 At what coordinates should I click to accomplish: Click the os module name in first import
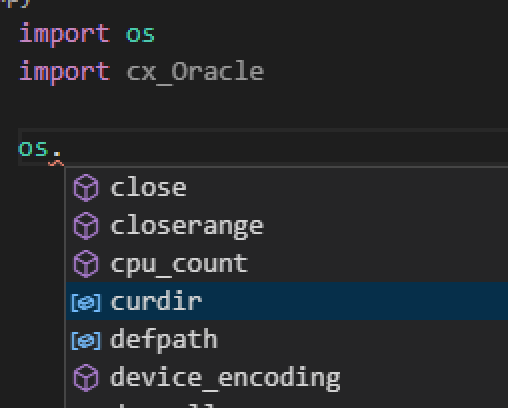pos(140,35)
